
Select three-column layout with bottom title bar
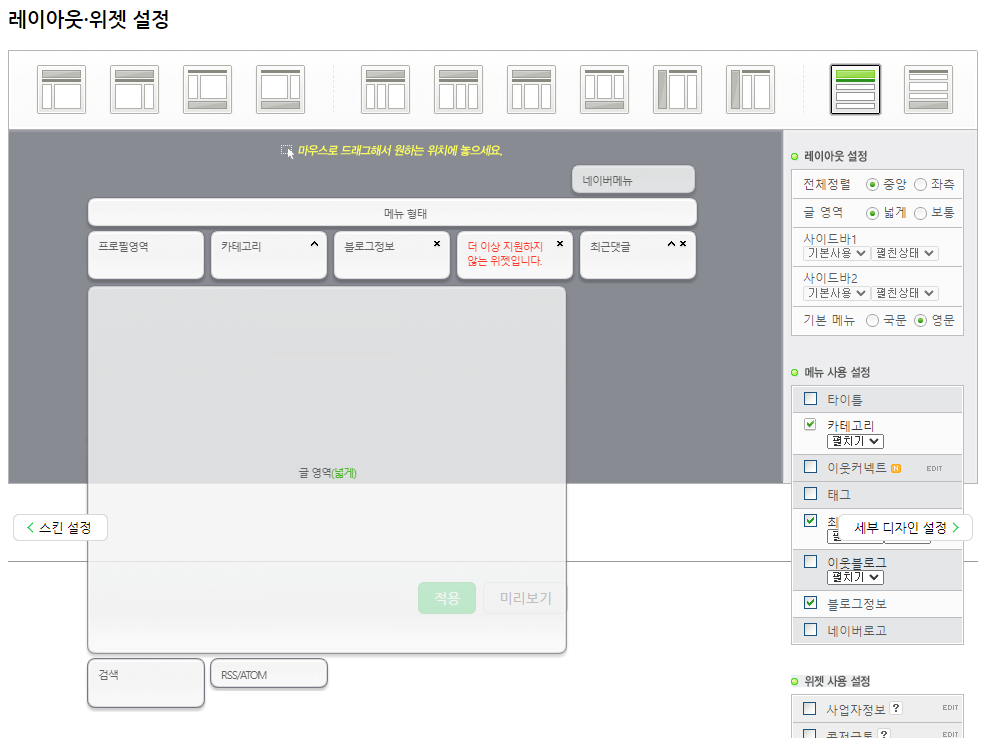click(604, 89)
